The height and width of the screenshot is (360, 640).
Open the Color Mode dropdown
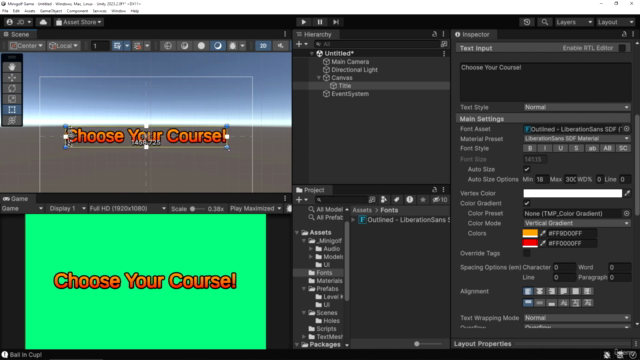click(x=577, y=223)
